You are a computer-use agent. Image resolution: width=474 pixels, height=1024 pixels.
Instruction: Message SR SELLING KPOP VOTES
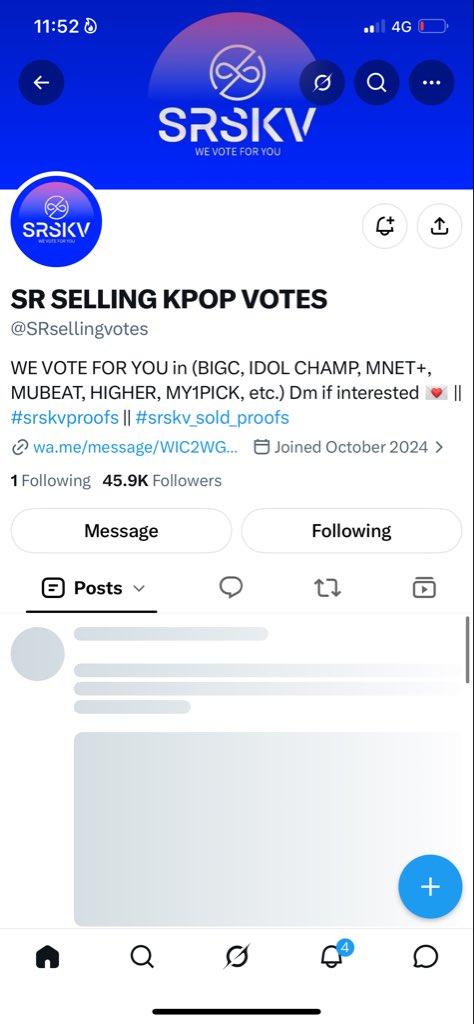click(121, 531)
